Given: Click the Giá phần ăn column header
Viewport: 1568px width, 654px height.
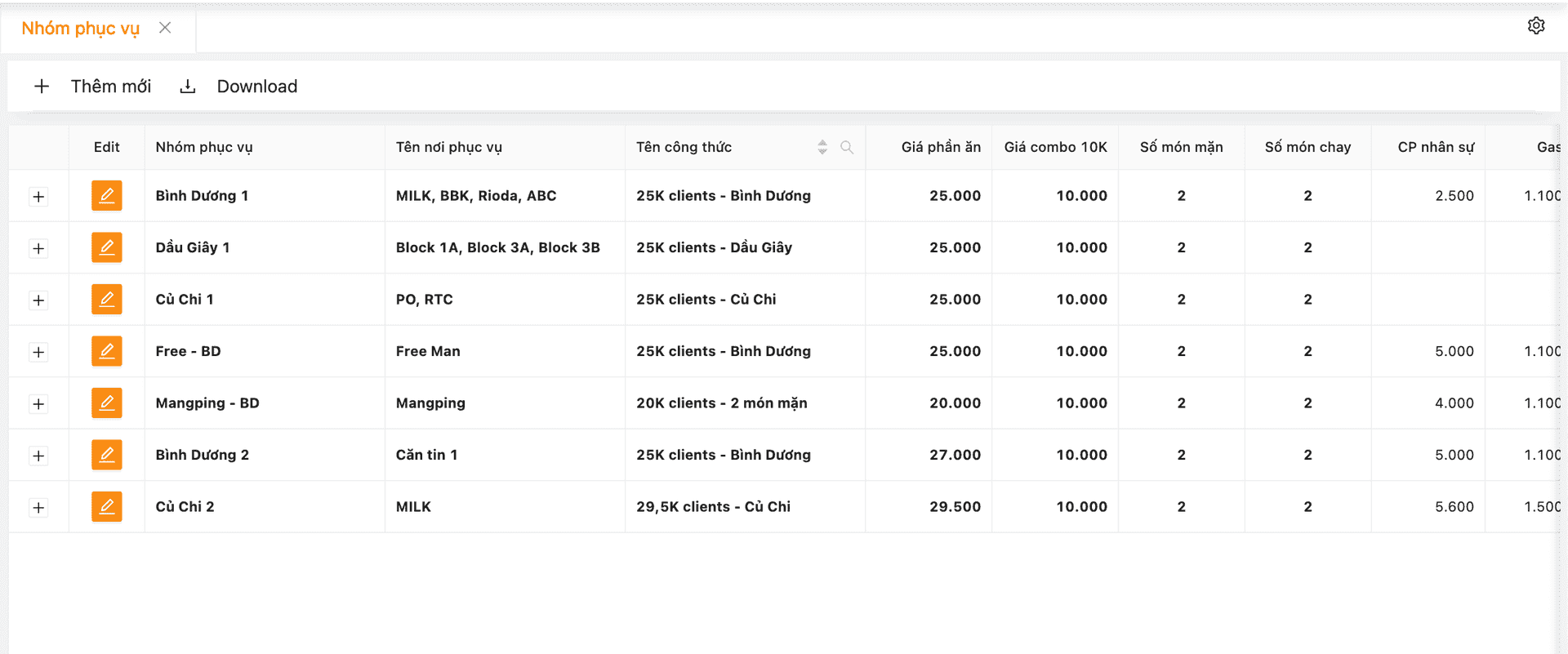Looking at the screenshot, I should (940, 147).
